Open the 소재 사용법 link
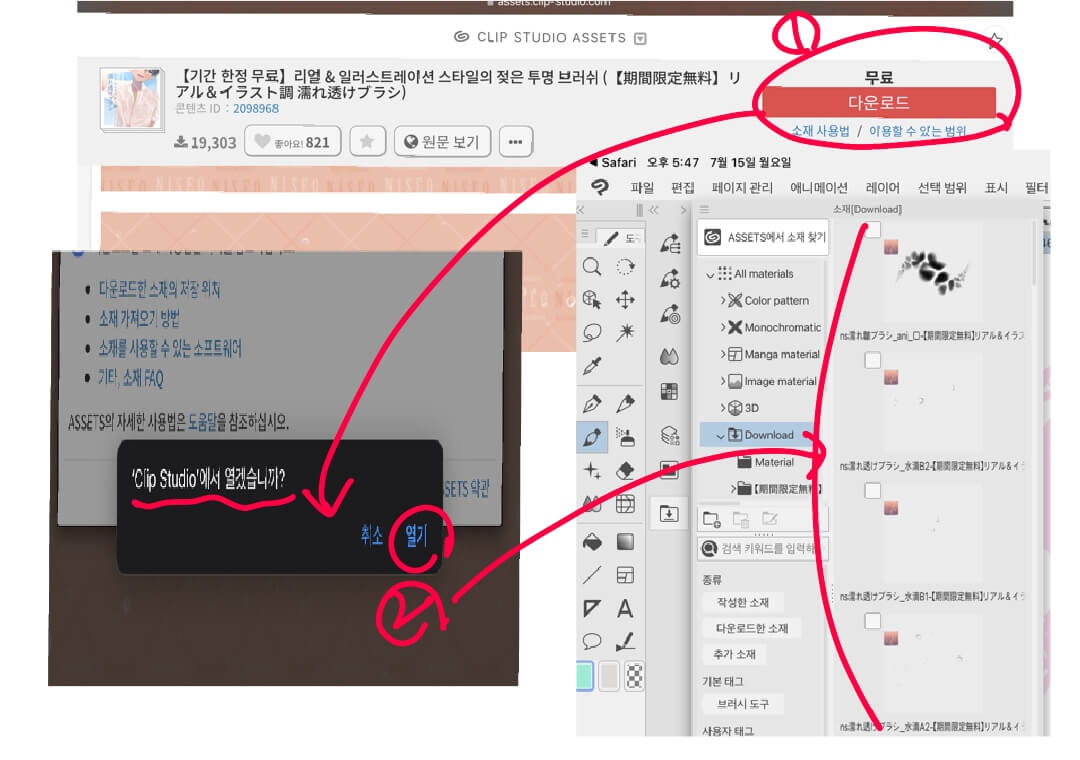Screen dimensions: 1080x760 (820, 131)
